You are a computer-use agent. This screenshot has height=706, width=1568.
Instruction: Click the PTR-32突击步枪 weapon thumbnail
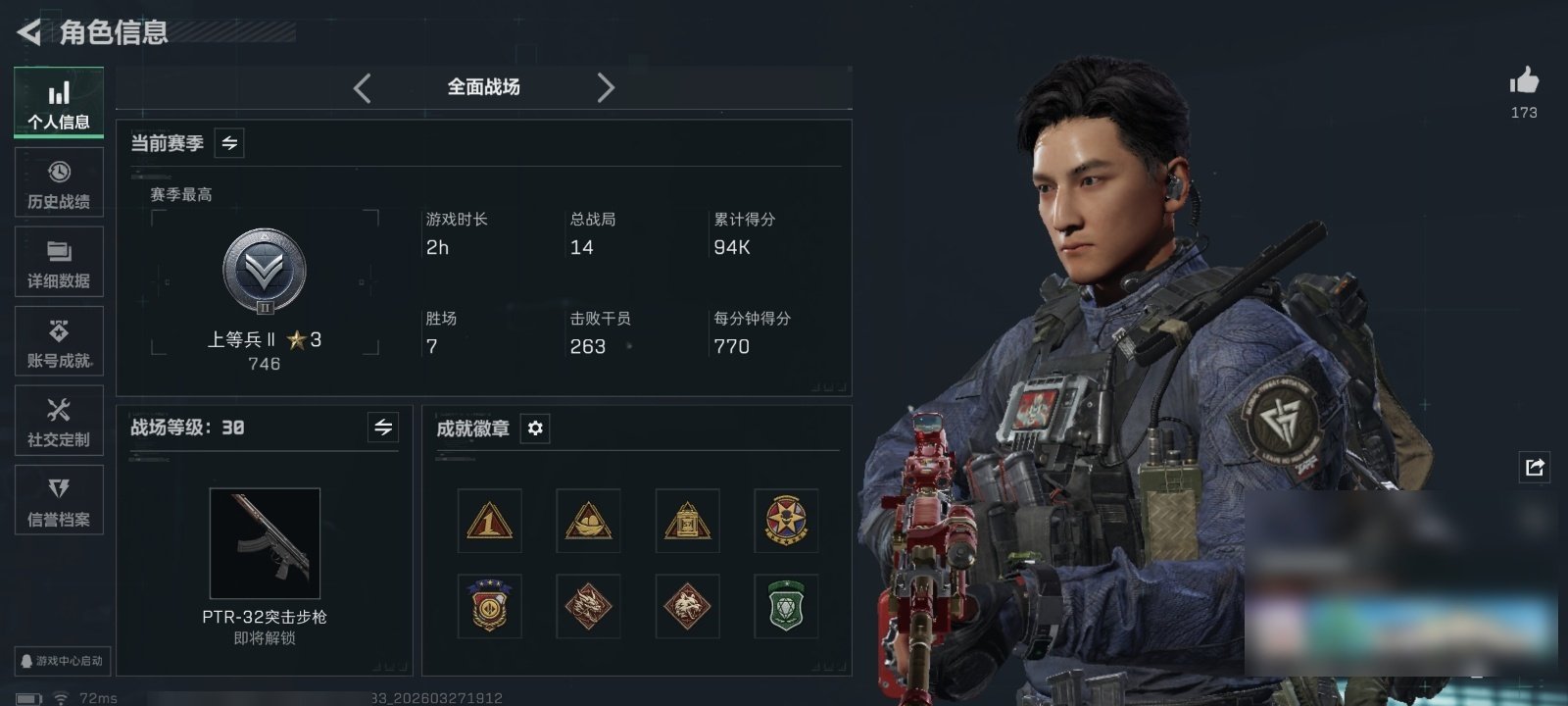(265, 543)
